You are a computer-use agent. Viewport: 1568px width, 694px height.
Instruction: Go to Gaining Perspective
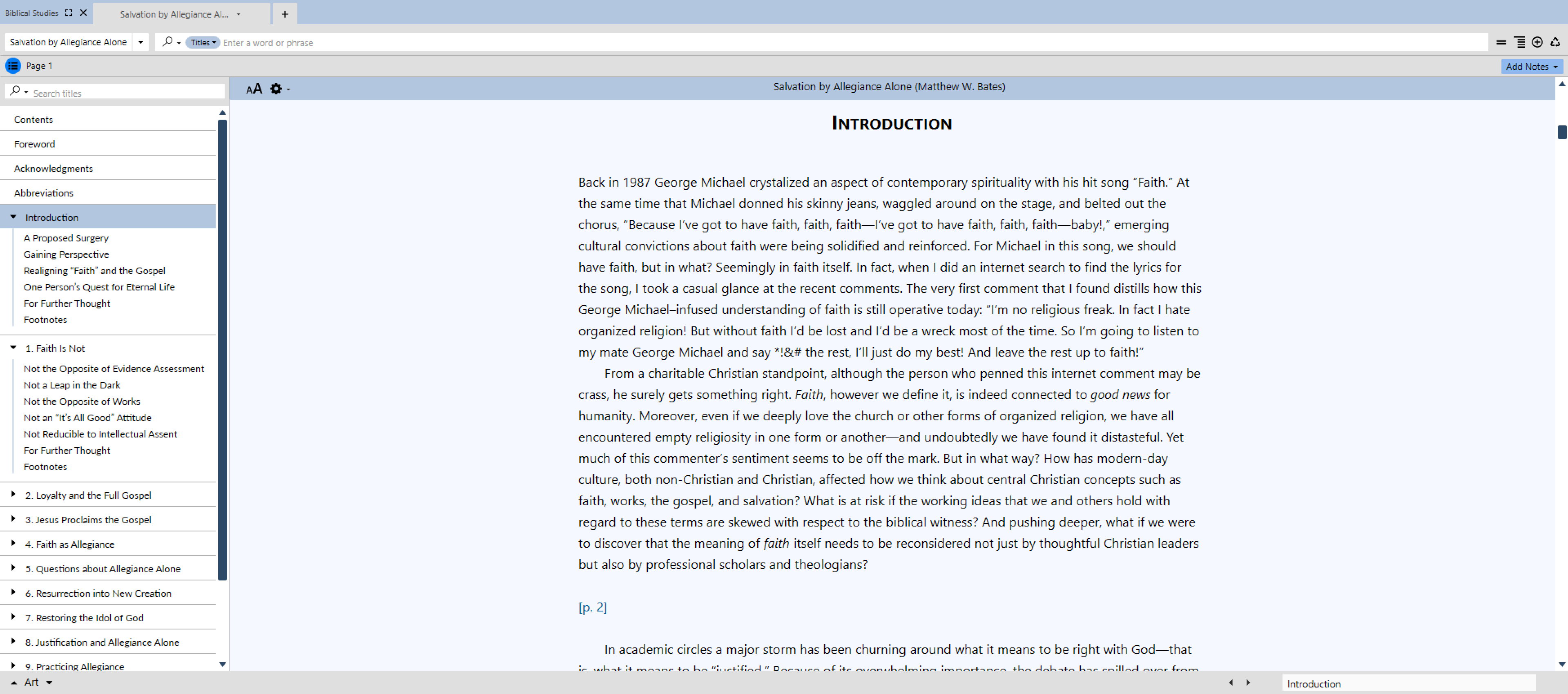tap(66, 254)
